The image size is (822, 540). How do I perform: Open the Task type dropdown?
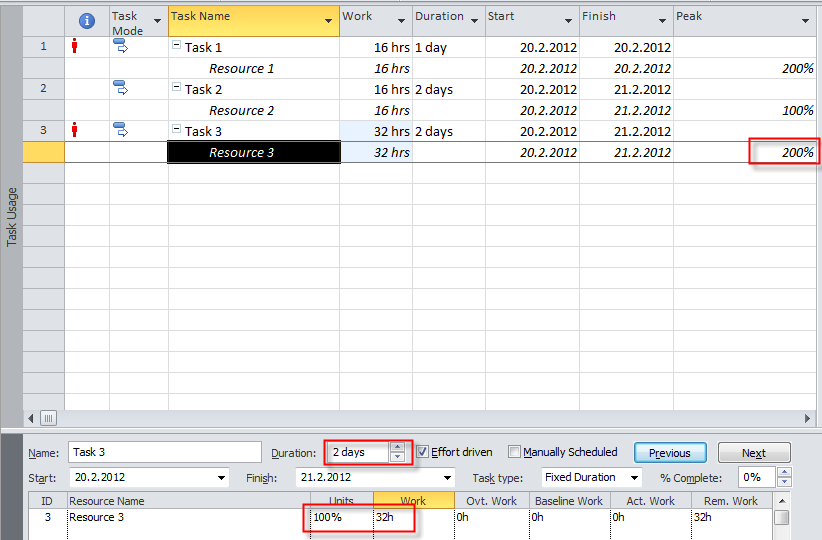tap(635, 478)
